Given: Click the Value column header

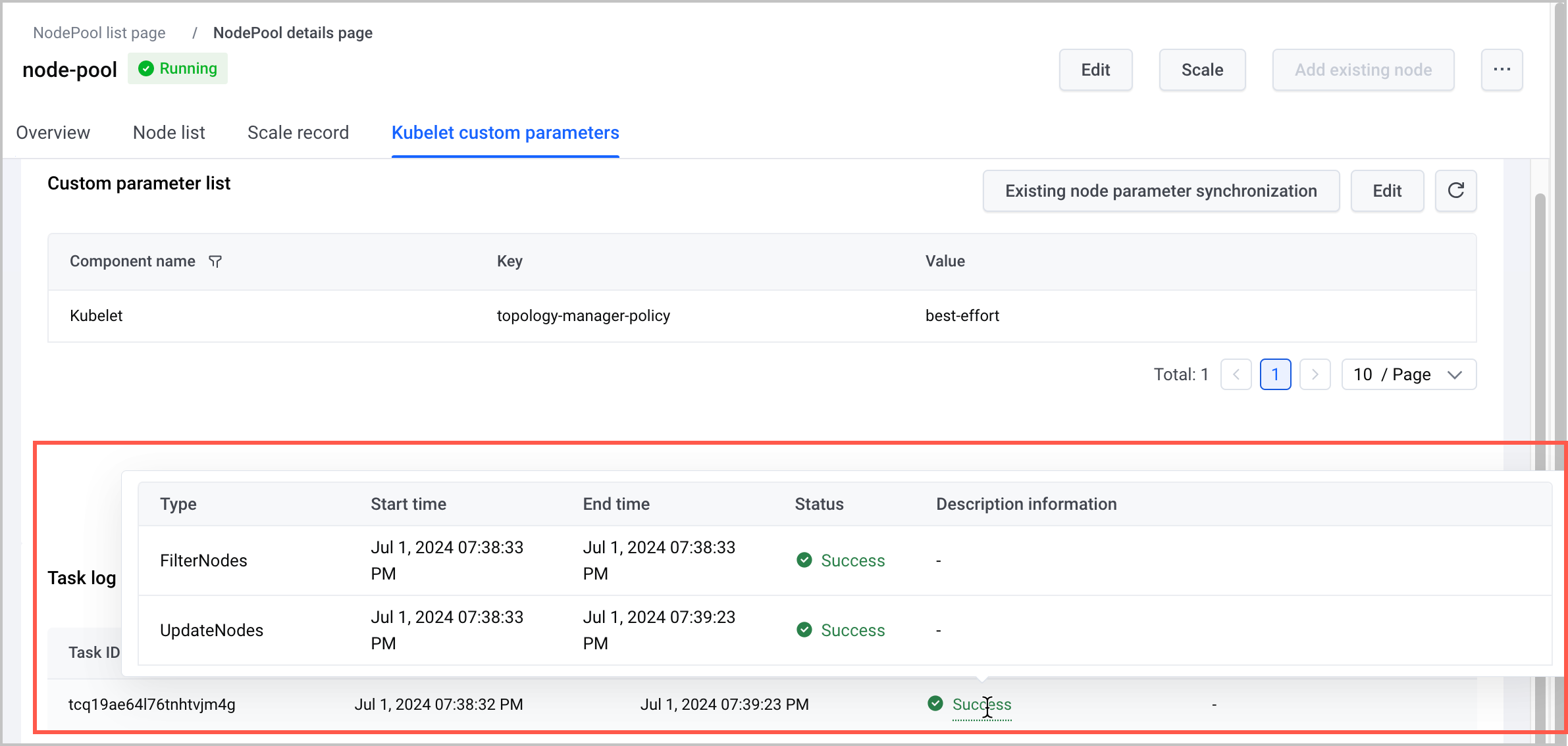Looking at the screenshot, I should pyautogui.click(x=945, y=261).
